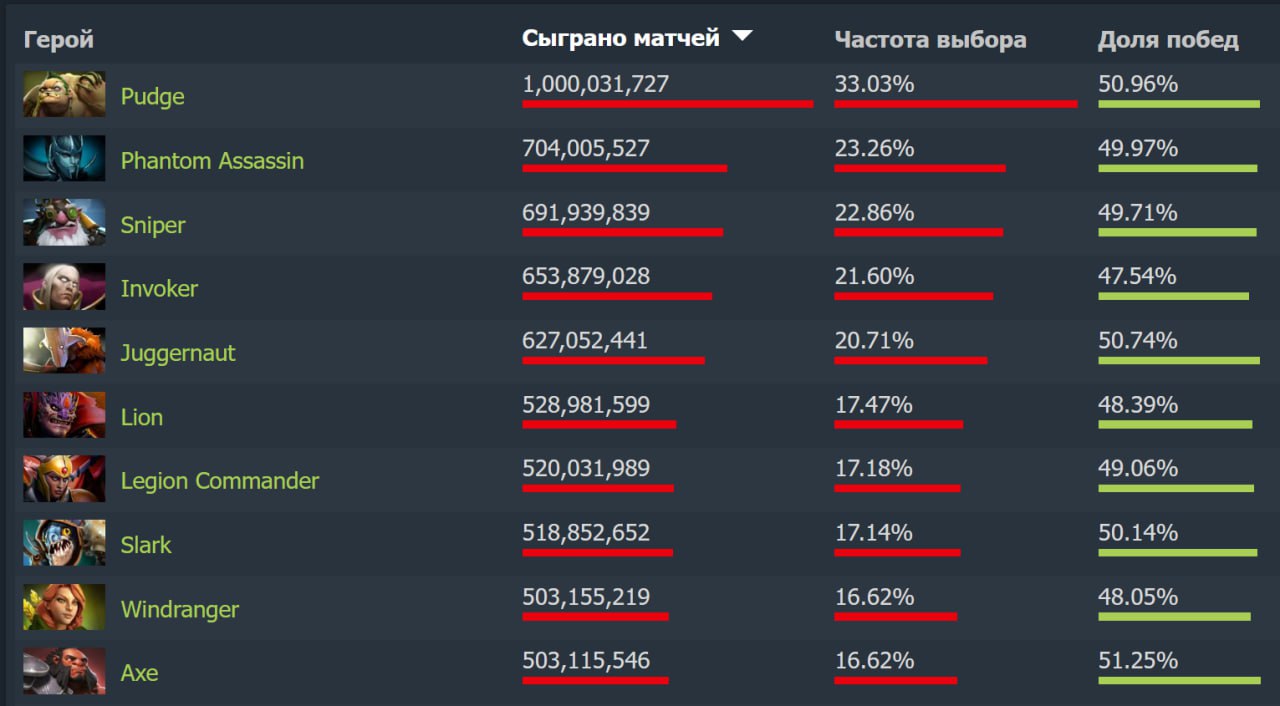The image size is (1280, 706).
Task: Click Axe's green win rate bar
Action: (x=1176, y=681)
